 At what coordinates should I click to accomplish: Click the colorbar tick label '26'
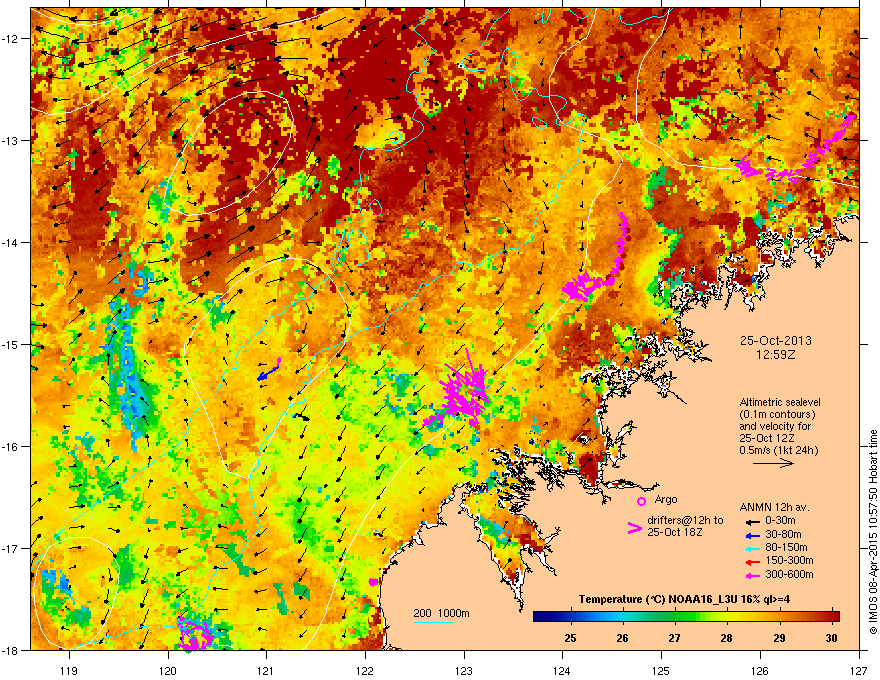pyautogui.click(x=622, y=638)
